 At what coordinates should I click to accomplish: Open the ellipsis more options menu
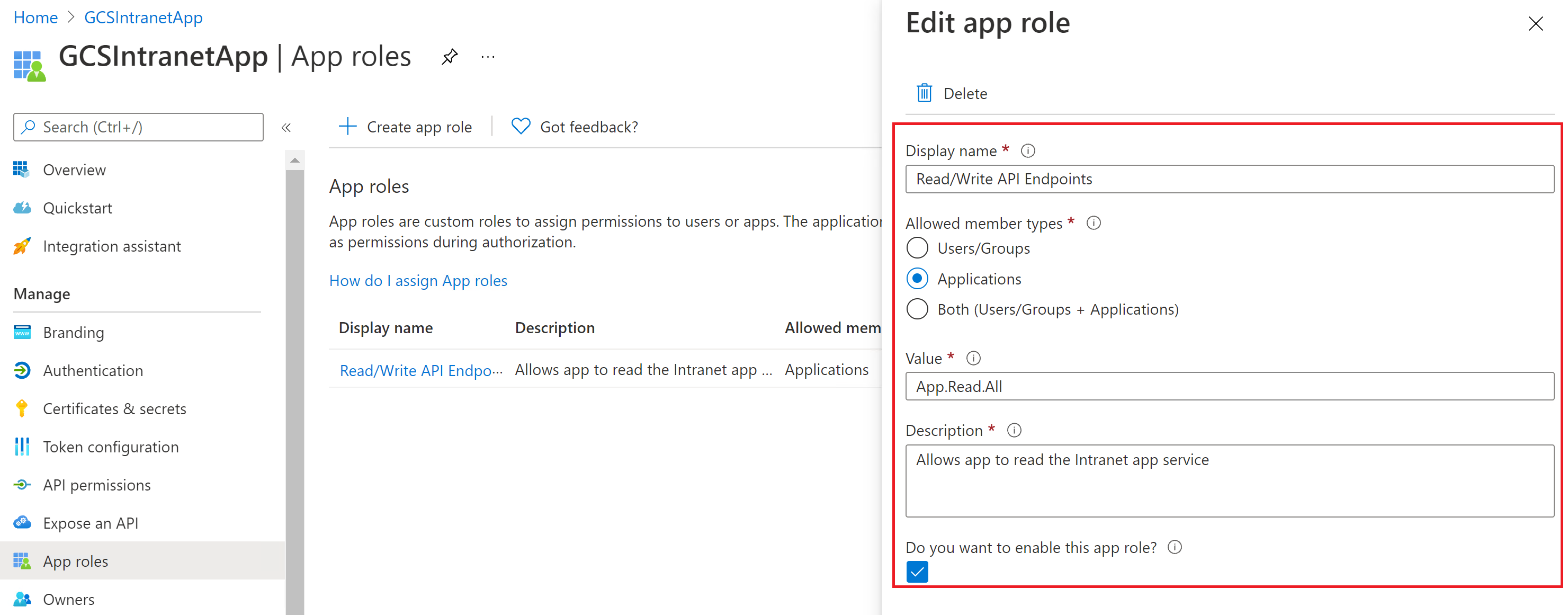pyautogui.click(x=488, y=57)
